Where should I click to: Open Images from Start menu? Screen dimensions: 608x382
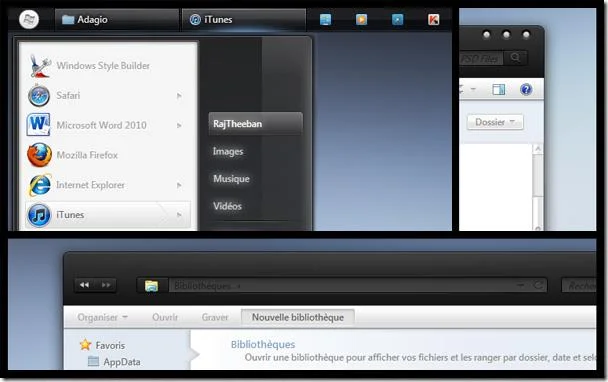pyautogui.click(x=228, y=151)
